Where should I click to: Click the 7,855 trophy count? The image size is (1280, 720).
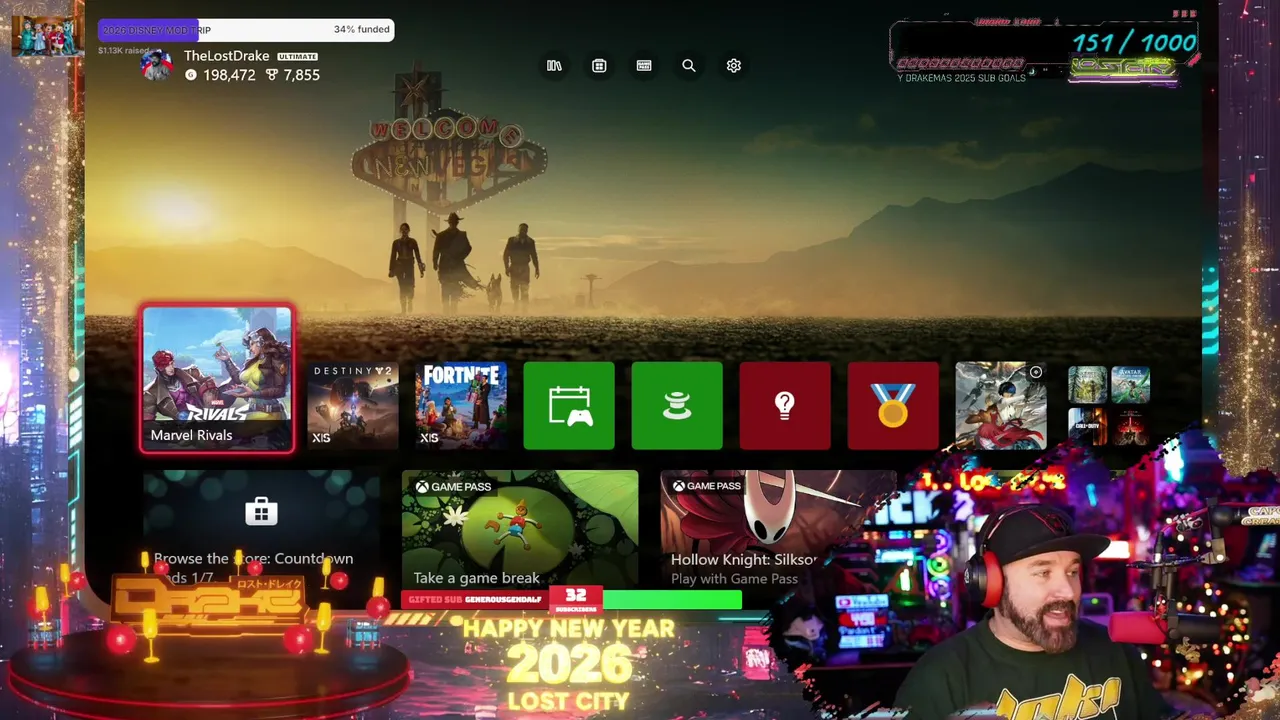(x=302, y=75)
